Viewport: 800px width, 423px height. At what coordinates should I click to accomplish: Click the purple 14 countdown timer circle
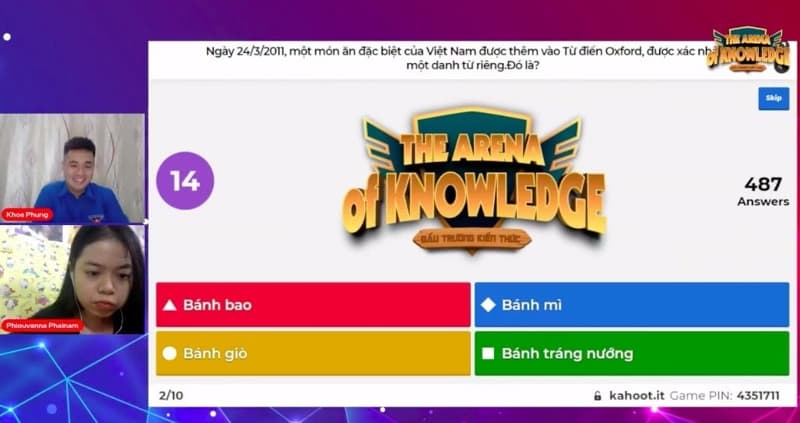(185, 181)
